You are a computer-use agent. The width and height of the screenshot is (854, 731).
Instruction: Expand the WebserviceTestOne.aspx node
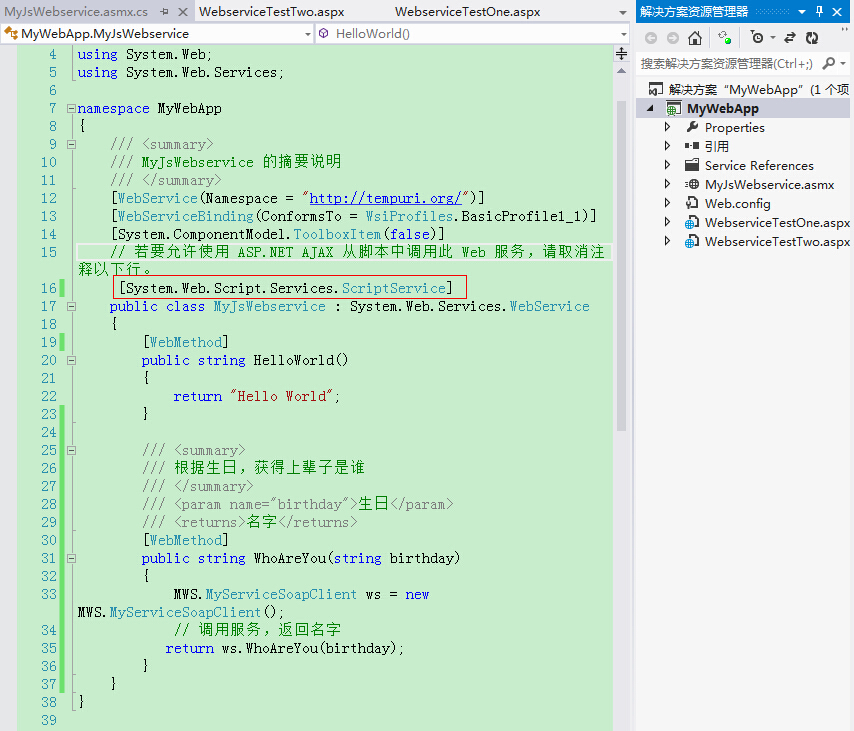point(668,222)
